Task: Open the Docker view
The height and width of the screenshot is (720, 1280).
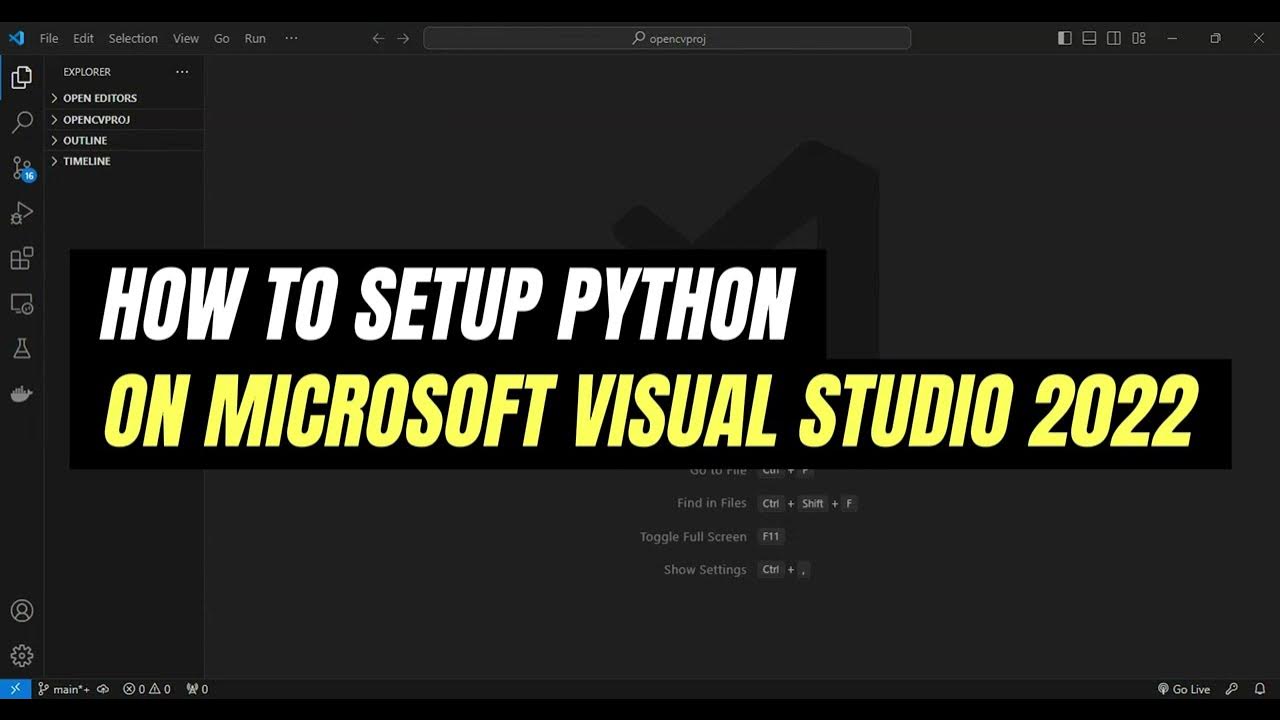Action: pyautogui.click(x=21, y=393)
